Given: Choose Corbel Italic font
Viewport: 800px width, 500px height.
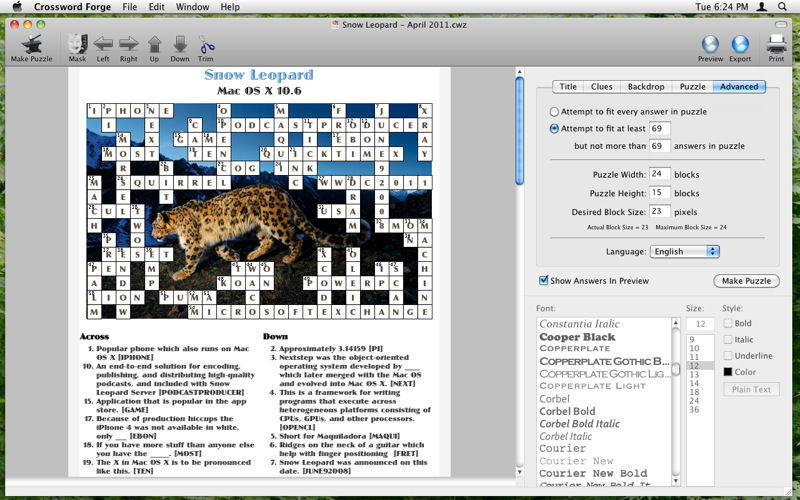Looking at the screenshot, I should coord(565,436).
